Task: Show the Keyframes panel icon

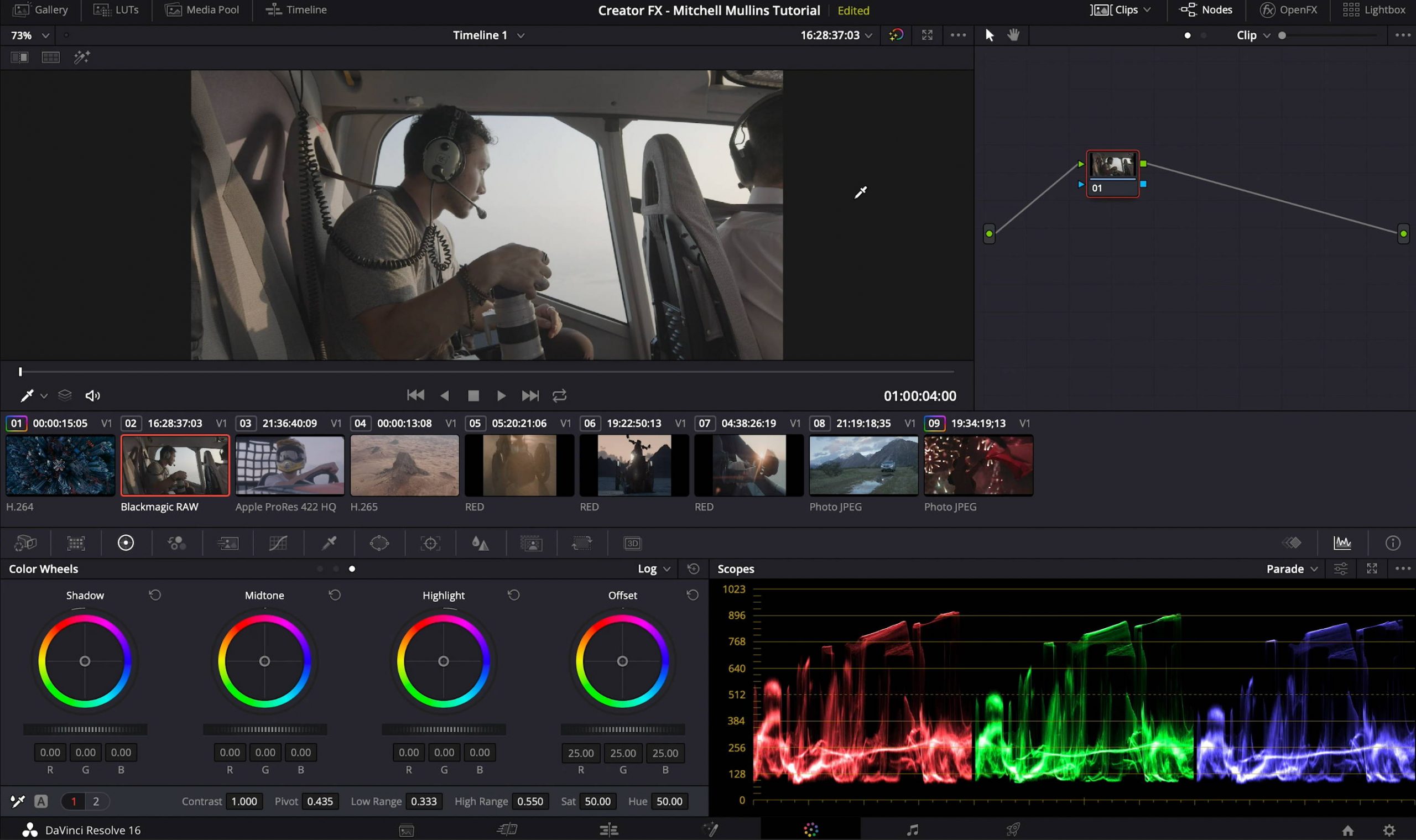Action: (1292, 544)
